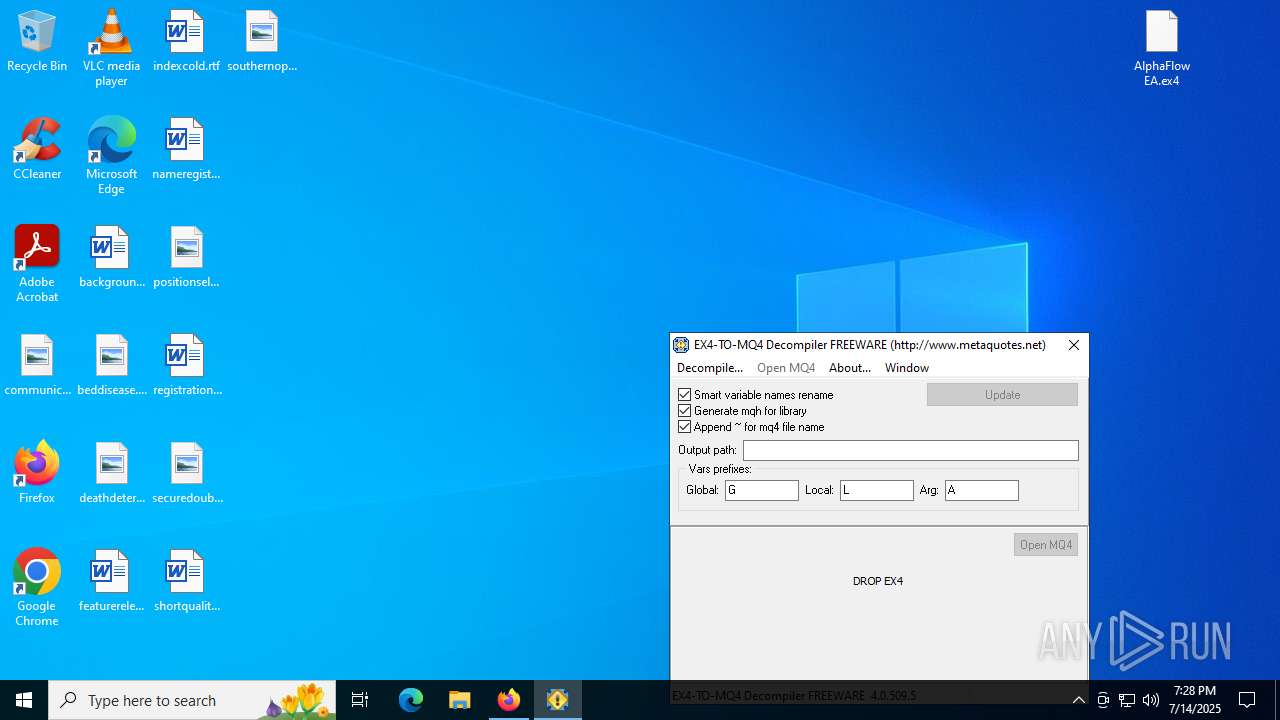
Task: Select the AlphaFlow EA.ex4 file icon
Action: (x=1162, y=48)
